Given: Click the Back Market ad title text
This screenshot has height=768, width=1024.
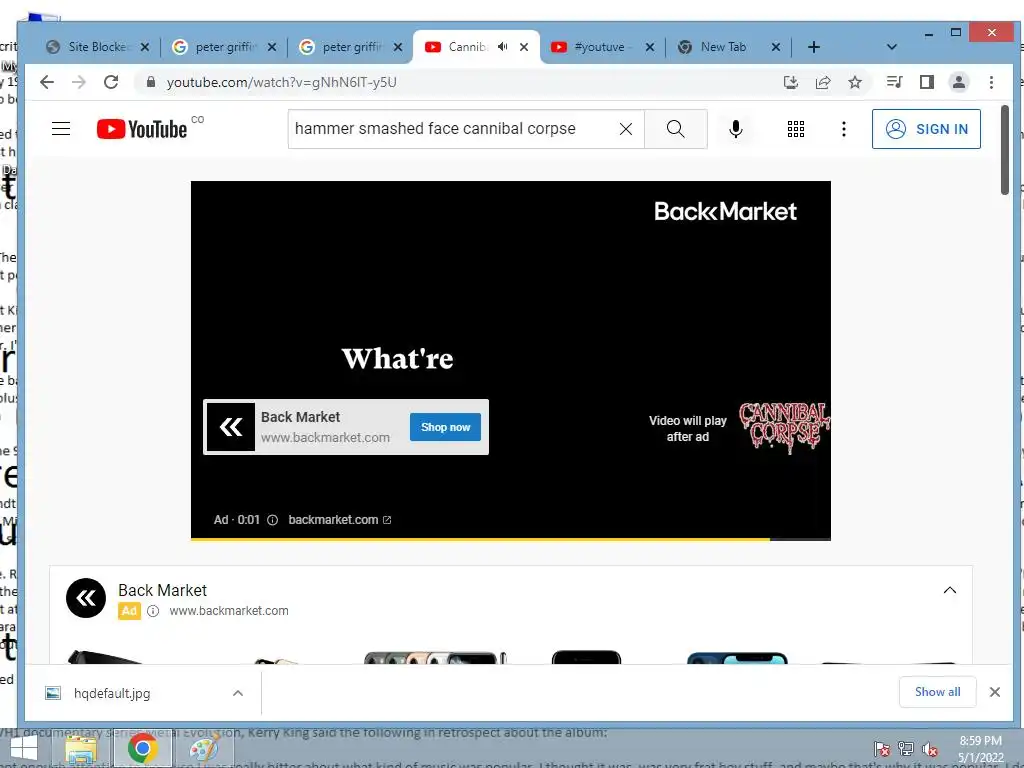Looking at the screenshot, I should click(163, 590).
